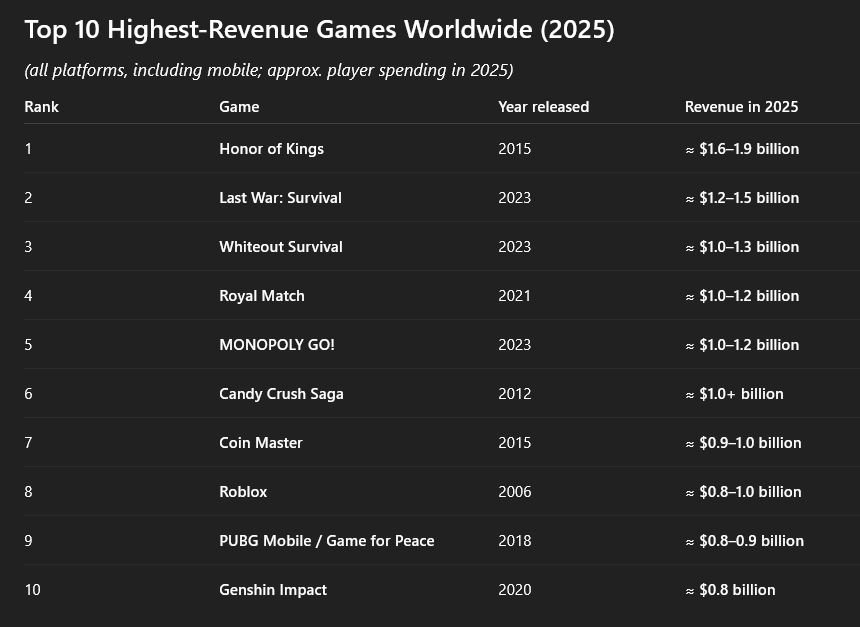The image size is (860, 627).
Task: Click the revenue "≈ $1.0–1.3 billion"
Action: [742, 247]
